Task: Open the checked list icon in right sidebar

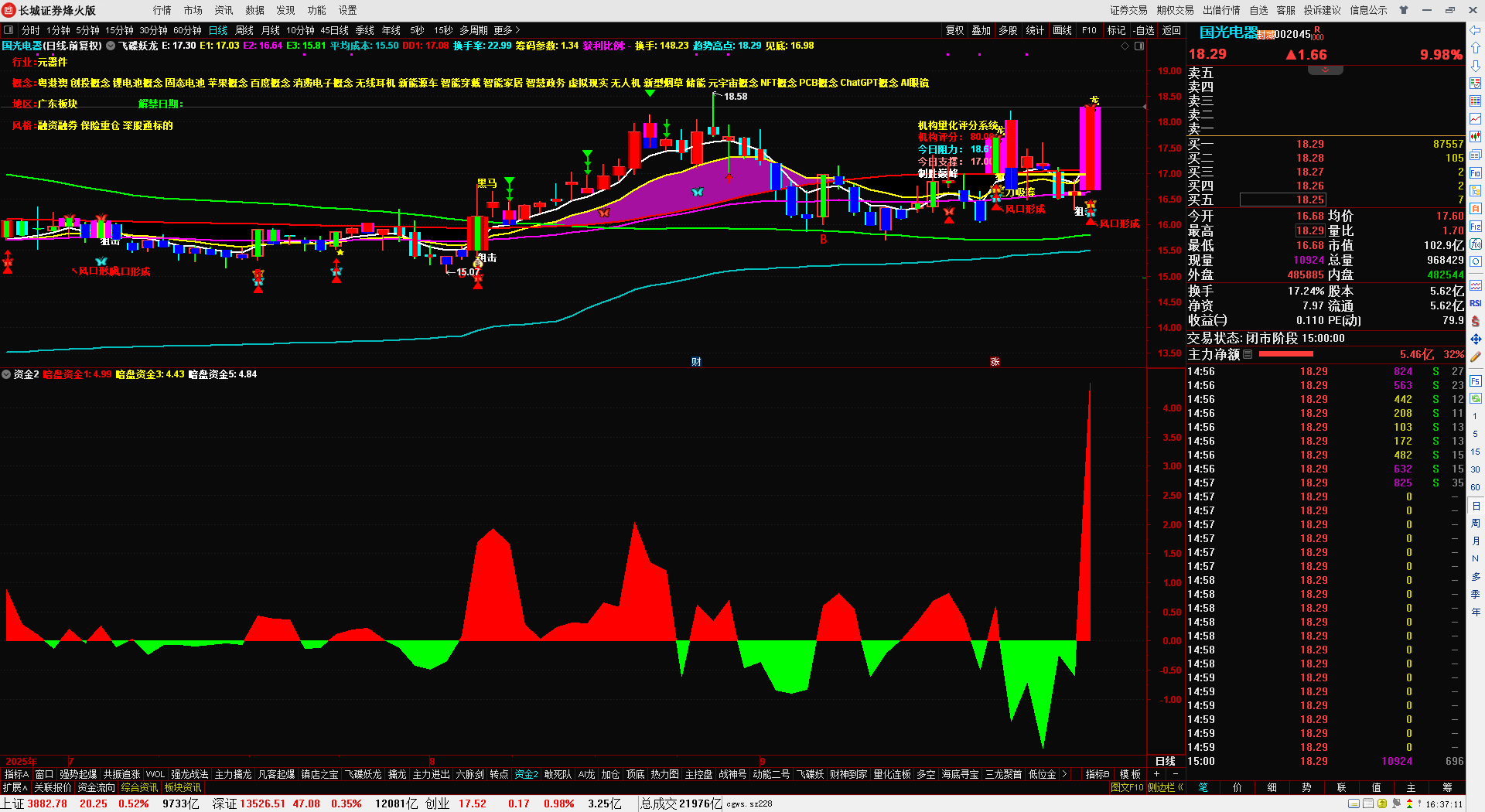Action: pos(1476,83)
